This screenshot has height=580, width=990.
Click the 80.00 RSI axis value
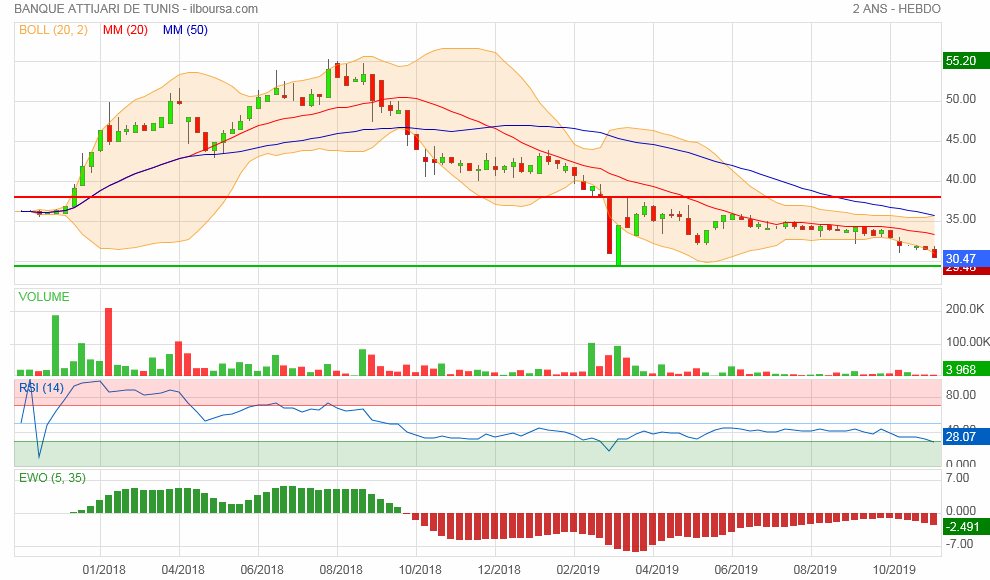pos(960,395)
